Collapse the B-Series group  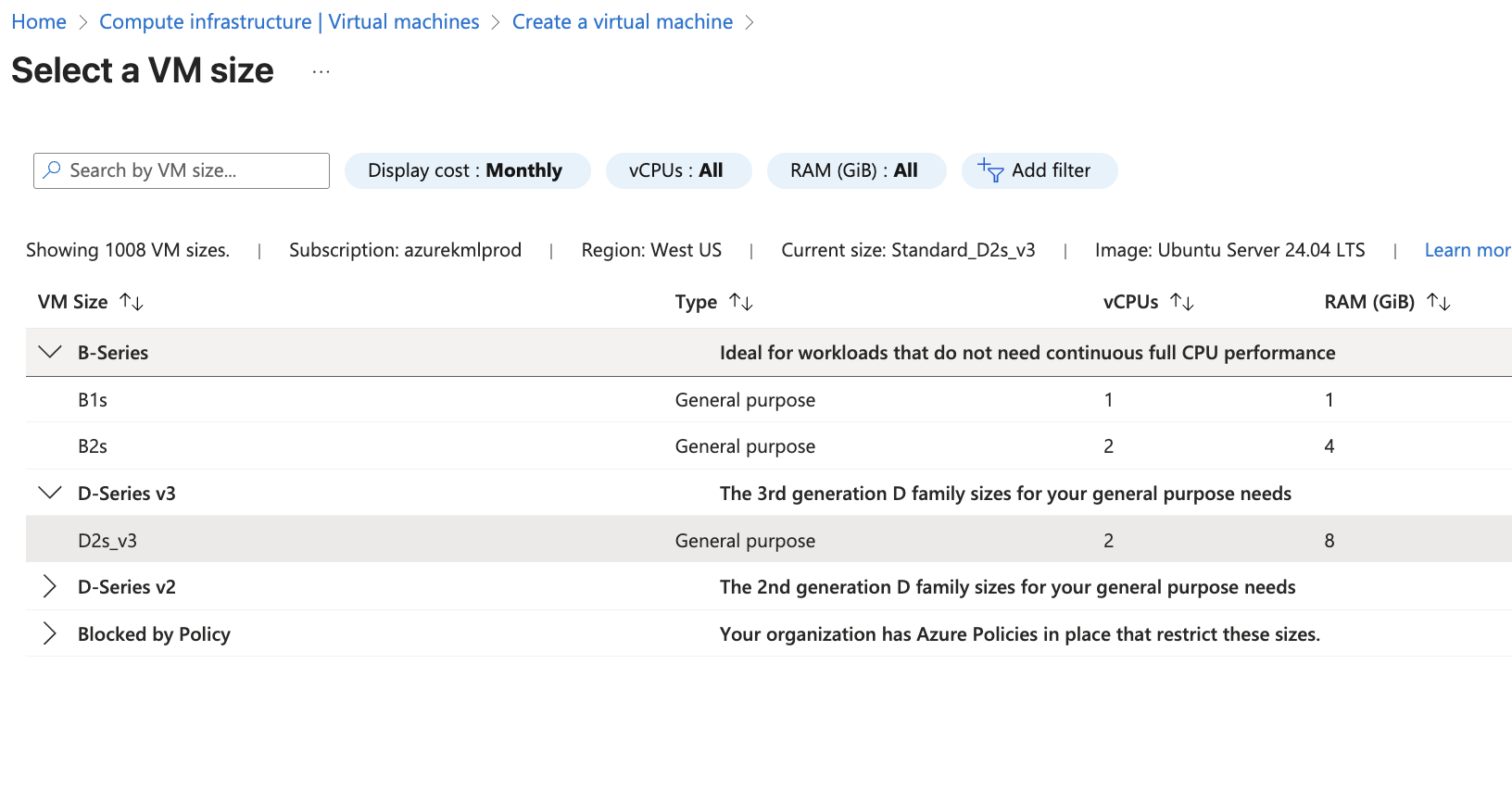(x=50, y=353)
